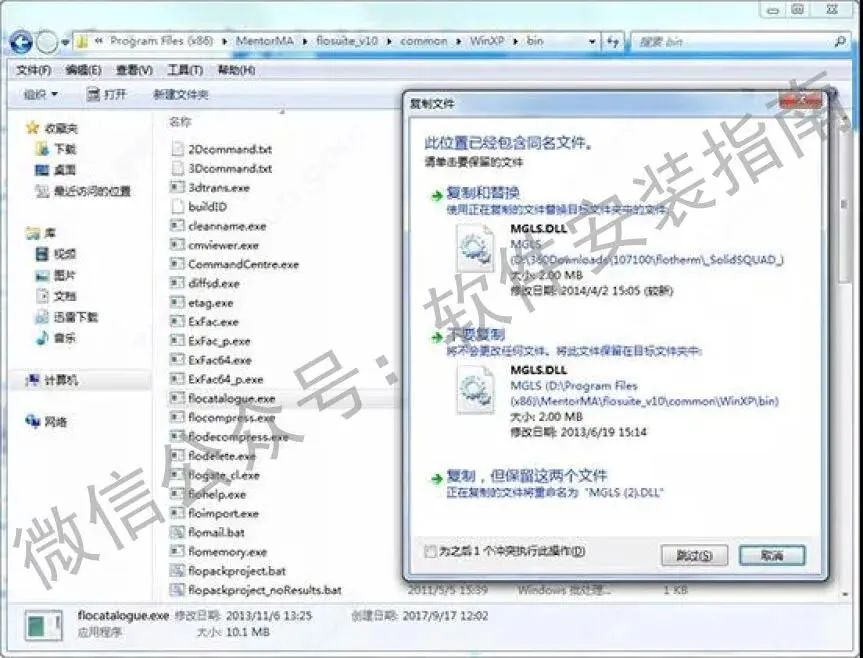Click the flomail.bat file icon
The height and width of the screenshot is (658, 863).
[x=177, y=532]
